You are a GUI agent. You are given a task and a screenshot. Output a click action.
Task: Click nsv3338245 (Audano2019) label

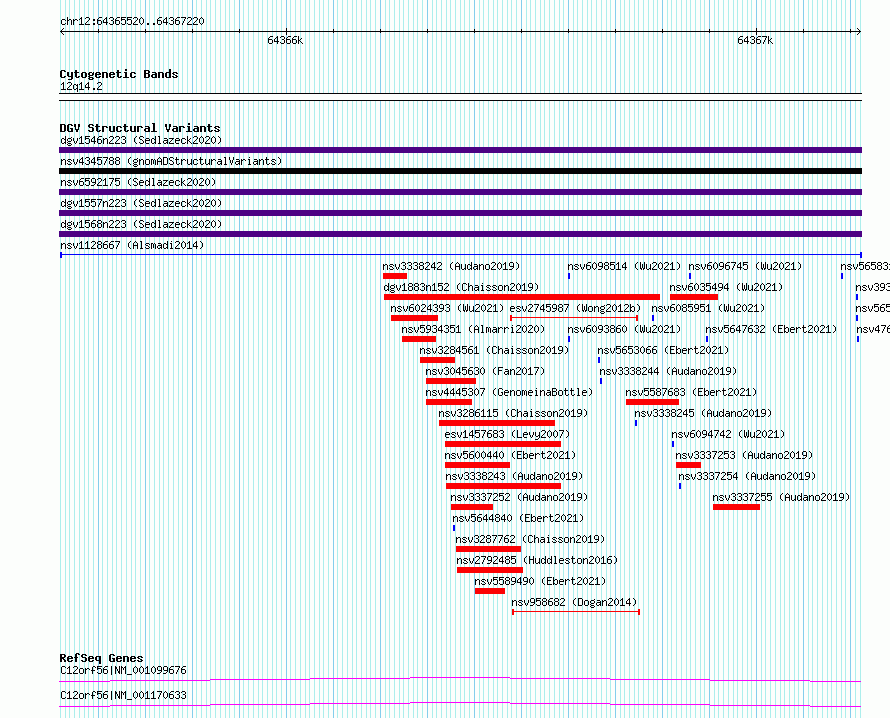pyautogui.click(x=703, y=413)
